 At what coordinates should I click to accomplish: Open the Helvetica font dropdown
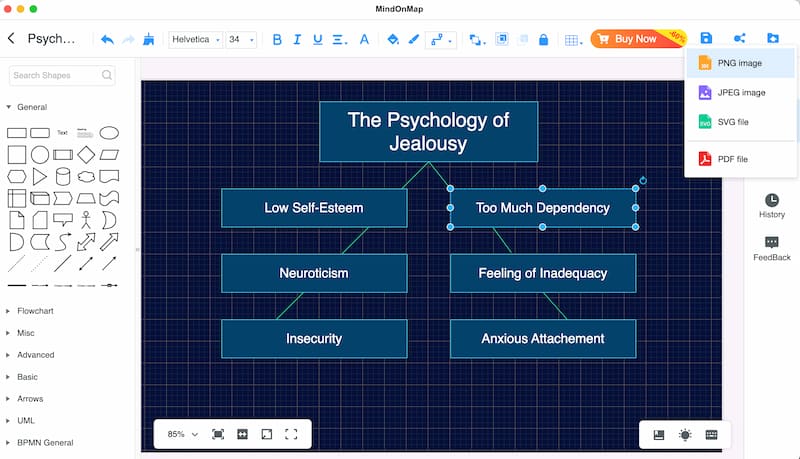[x=195, y=40]
